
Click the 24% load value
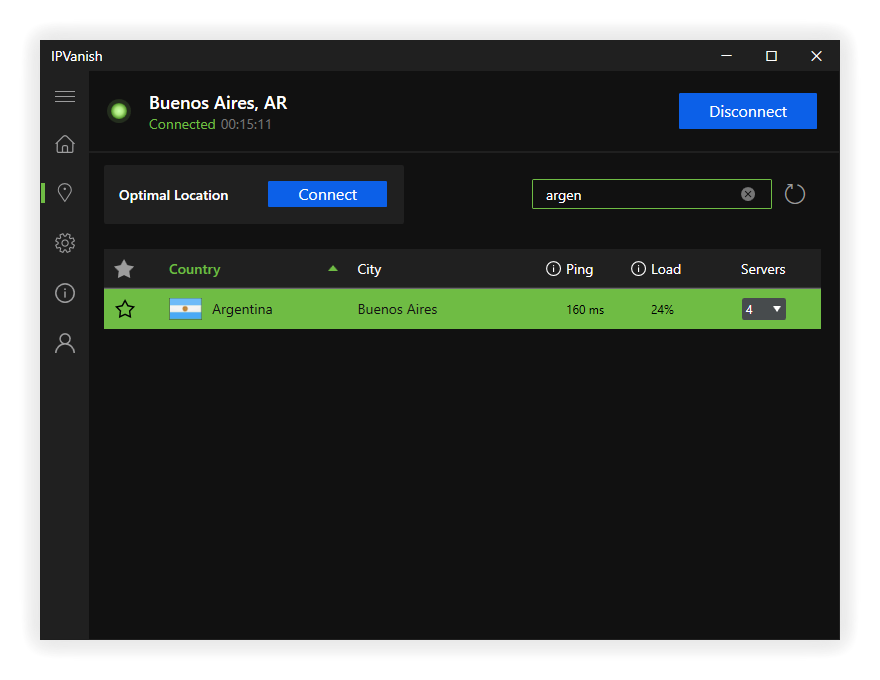(x=662, y=310)
